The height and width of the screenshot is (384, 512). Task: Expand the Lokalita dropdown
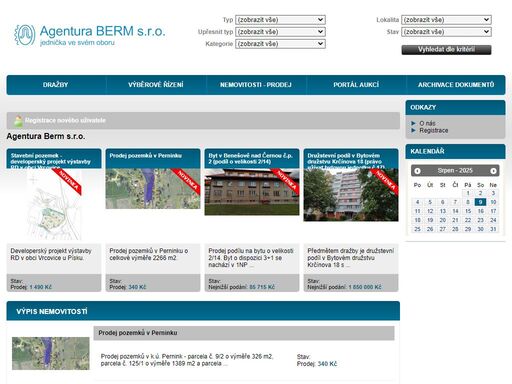[x=446, y=20]
